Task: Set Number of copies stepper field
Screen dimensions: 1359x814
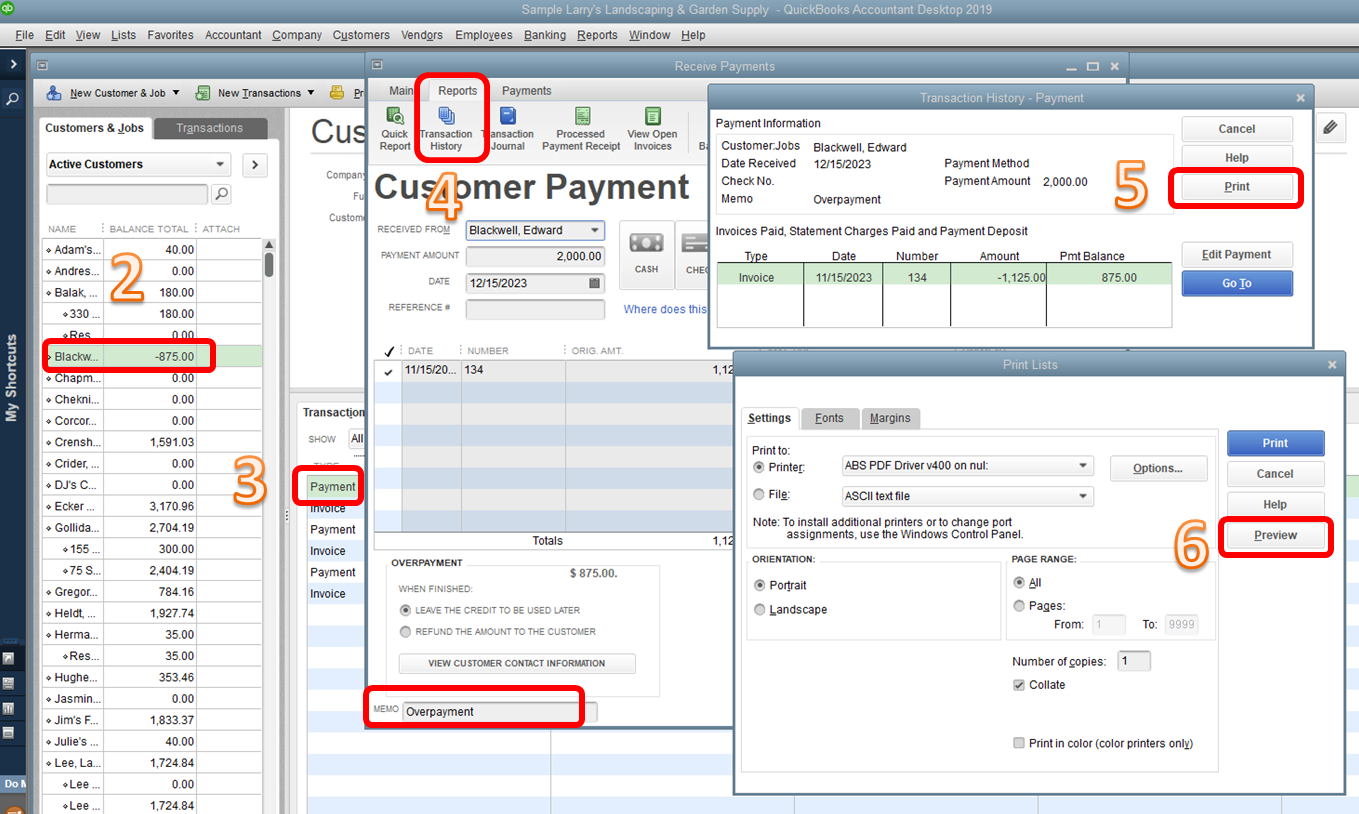Action: [1134, 660]
